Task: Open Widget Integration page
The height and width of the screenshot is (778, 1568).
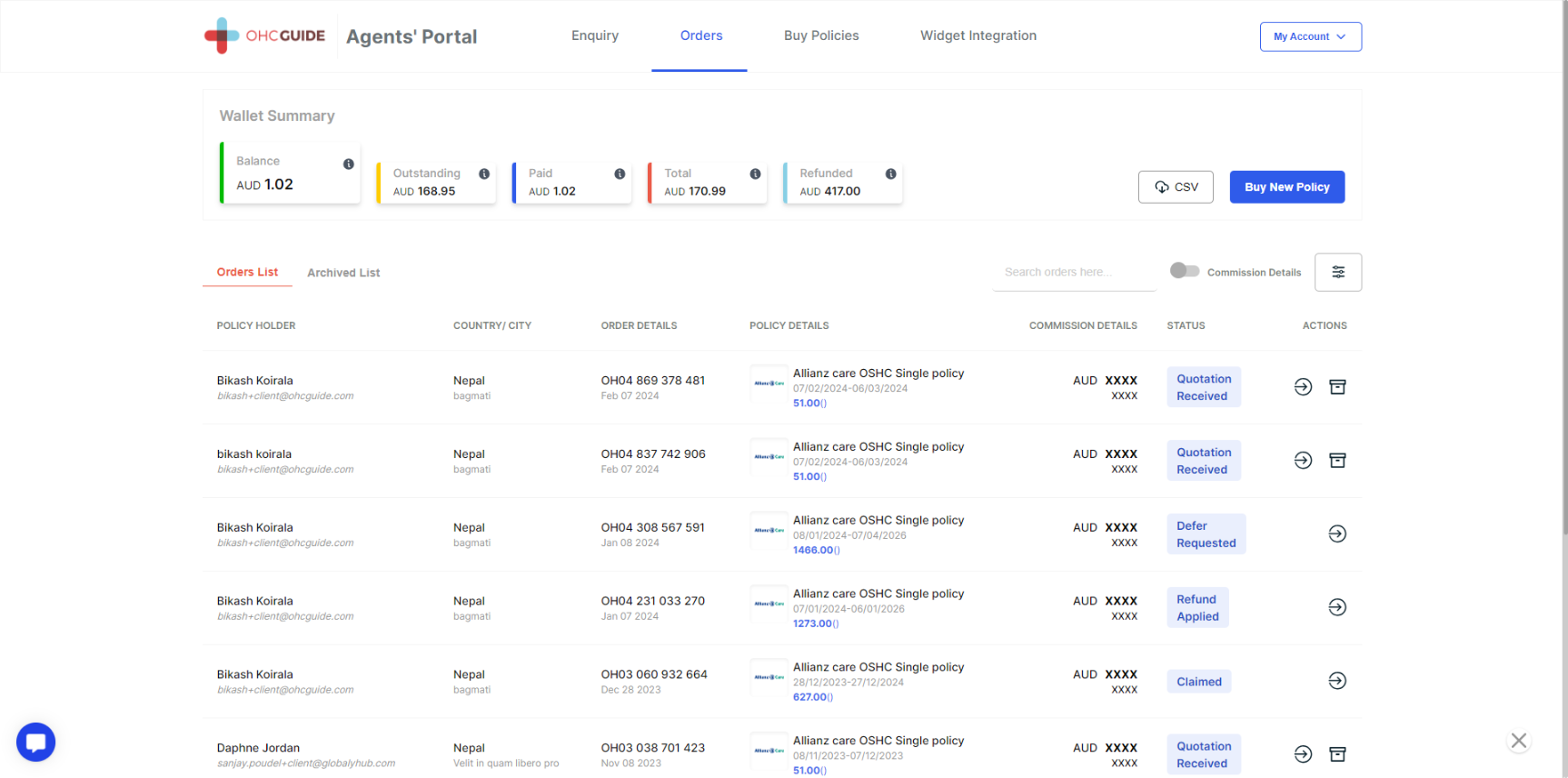Action: click(x=978, y=35)
